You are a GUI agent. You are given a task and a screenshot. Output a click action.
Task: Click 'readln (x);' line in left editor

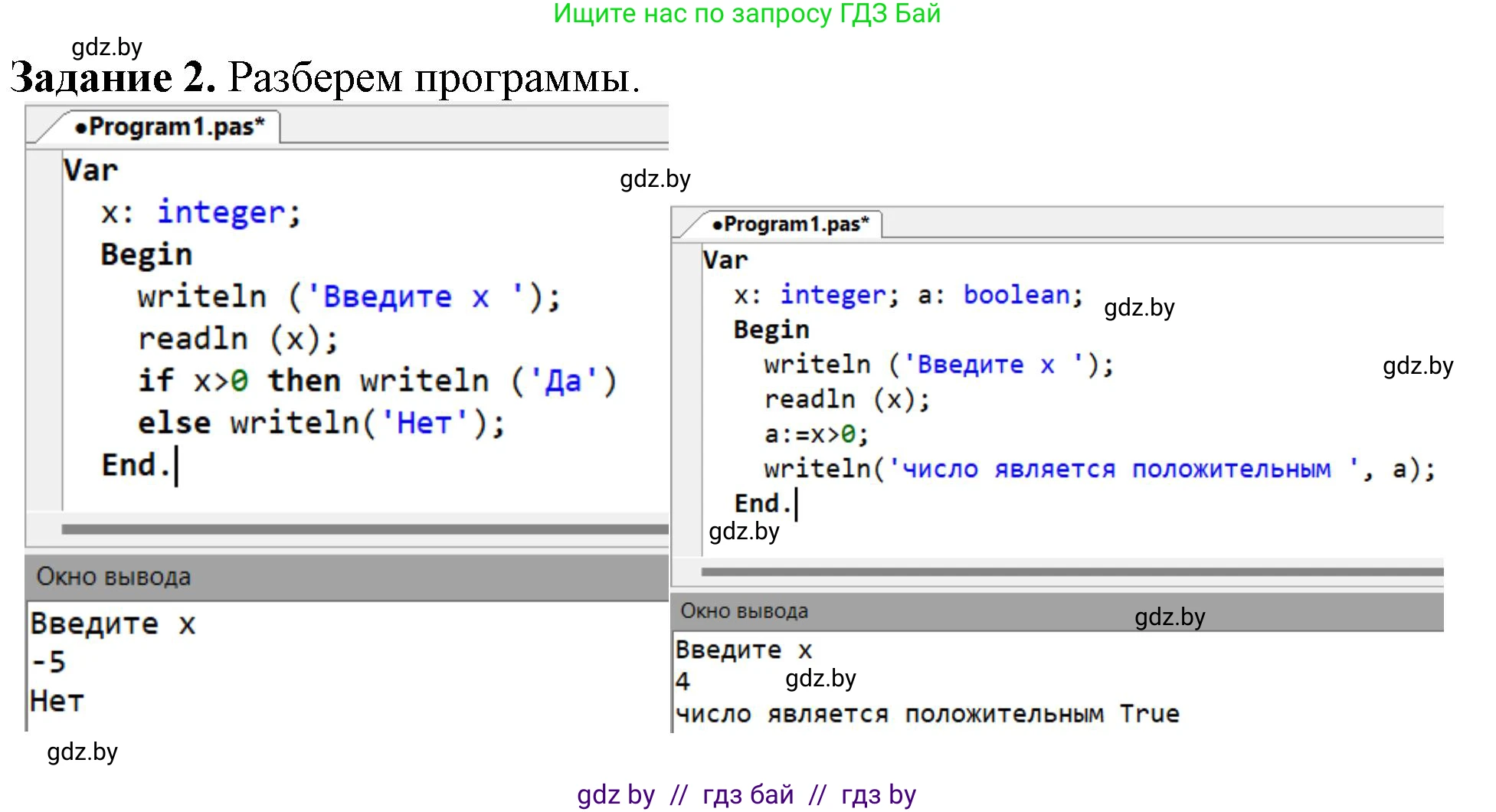[237, 339]
